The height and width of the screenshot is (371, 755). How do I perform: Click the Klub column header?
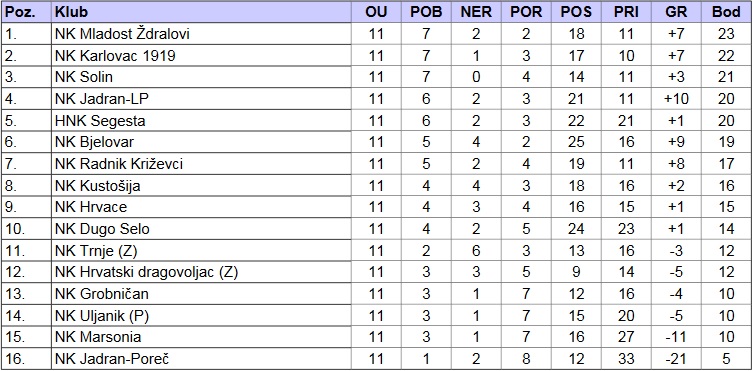[x=201, y=12]
